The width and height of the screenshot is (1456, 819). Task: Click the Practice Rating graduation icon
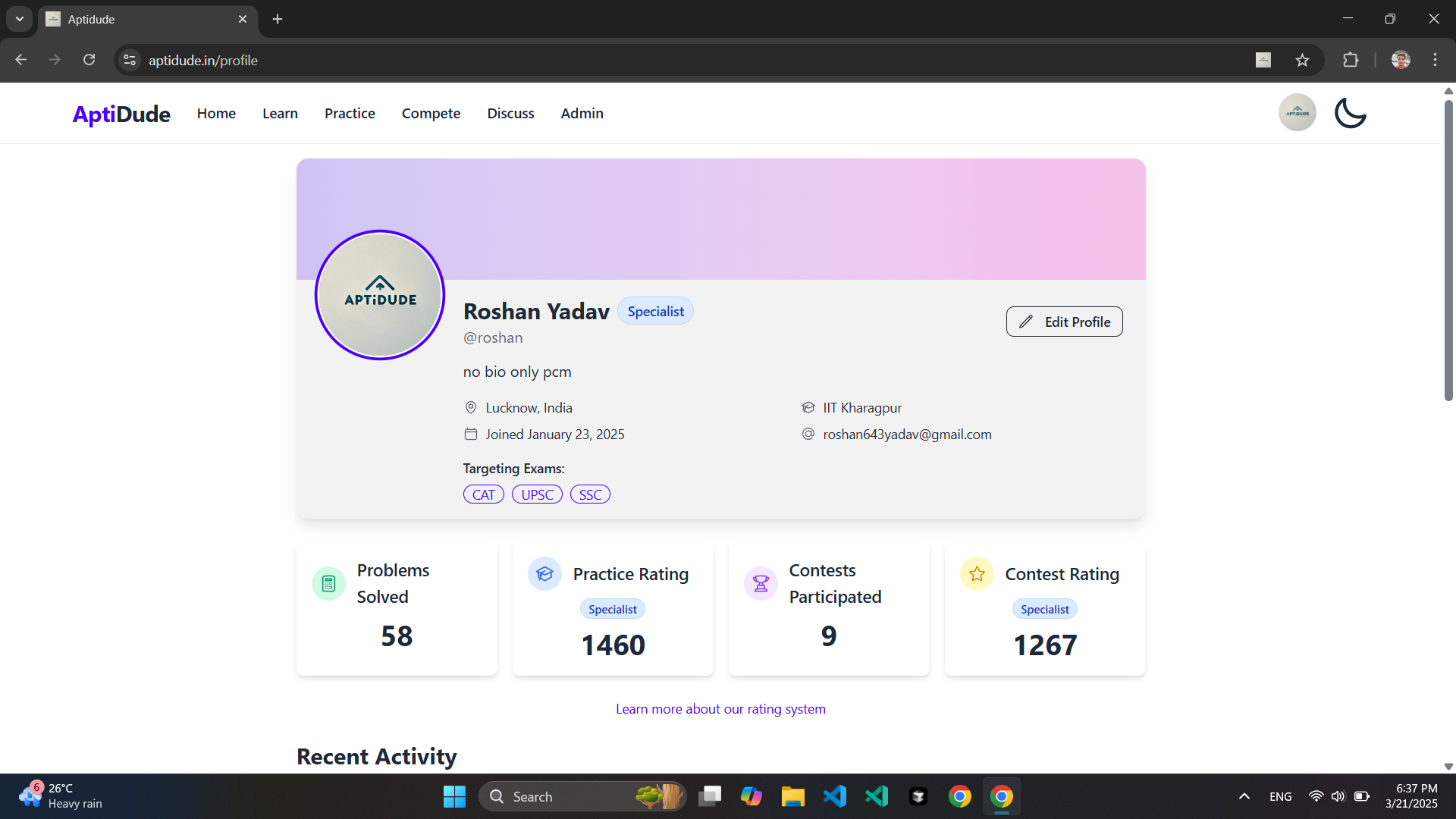(x=544, y=574)
